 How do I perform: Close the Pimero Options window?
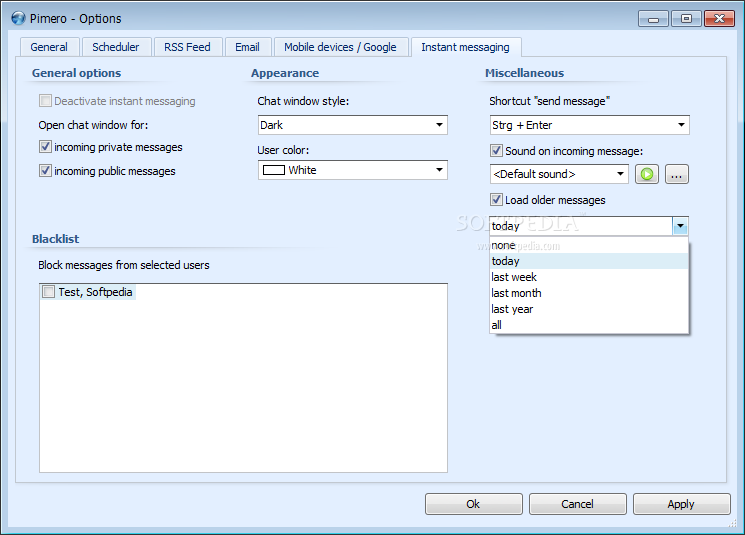coord(719,19)
